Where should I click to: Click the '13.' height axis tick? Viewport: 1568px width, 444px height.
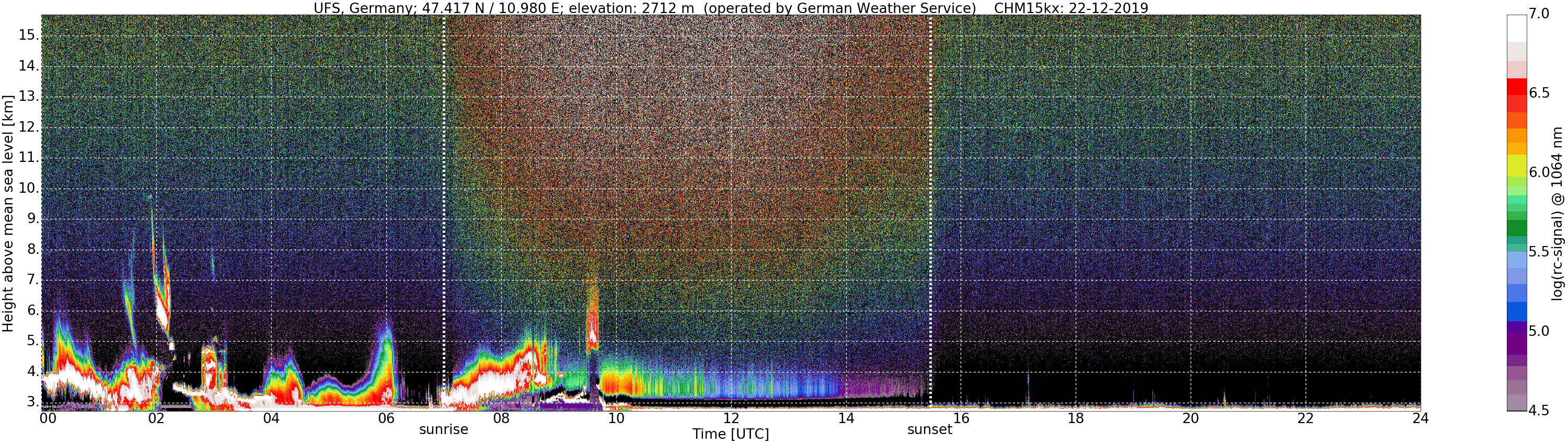point(29,96)
